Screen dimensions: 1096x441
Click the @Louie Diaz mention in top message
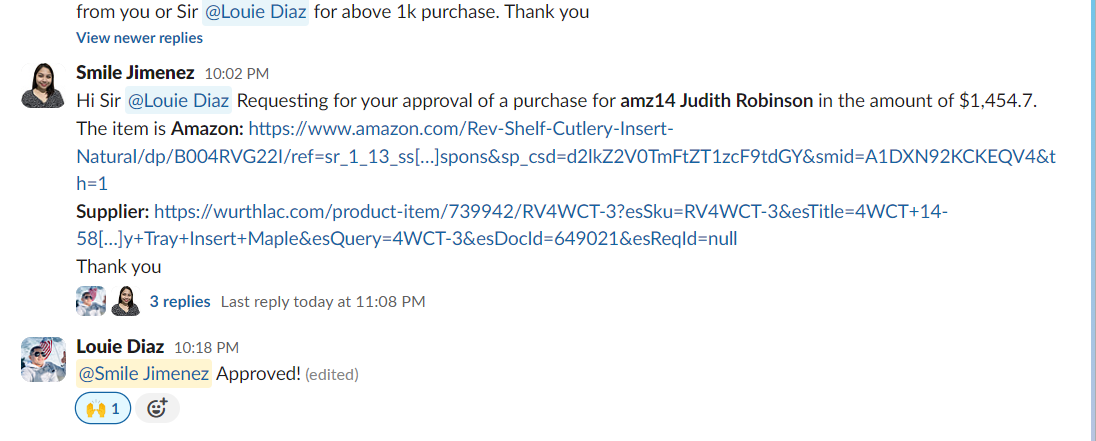[255, 12]
